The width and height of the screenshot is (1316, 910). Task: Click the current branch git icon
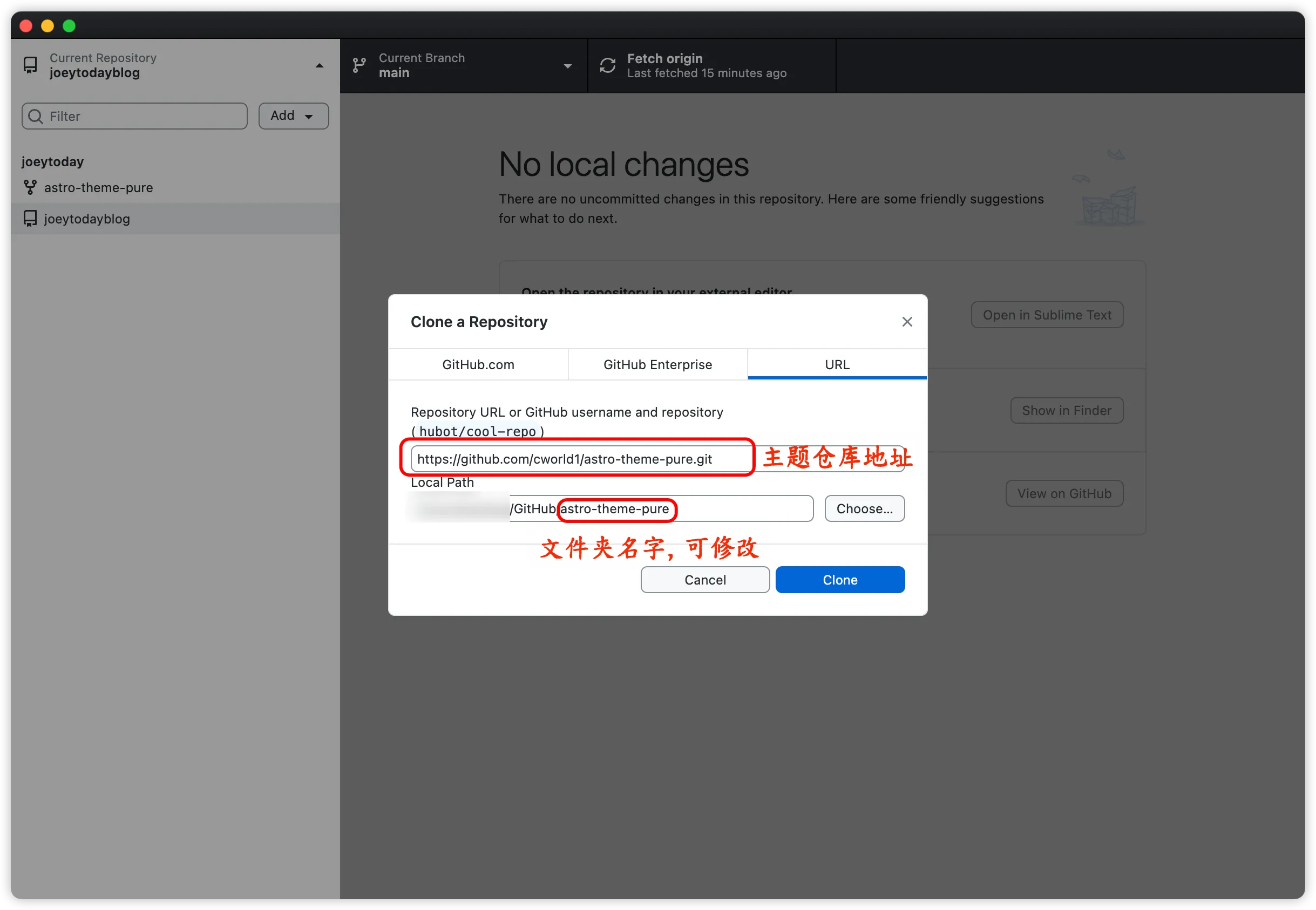click(359, 65)
